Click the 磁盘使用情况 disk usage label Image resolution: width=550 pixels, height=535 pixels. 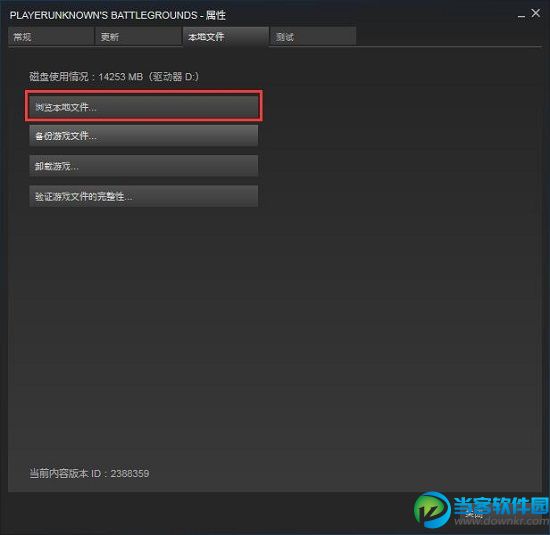click(59, 76)
